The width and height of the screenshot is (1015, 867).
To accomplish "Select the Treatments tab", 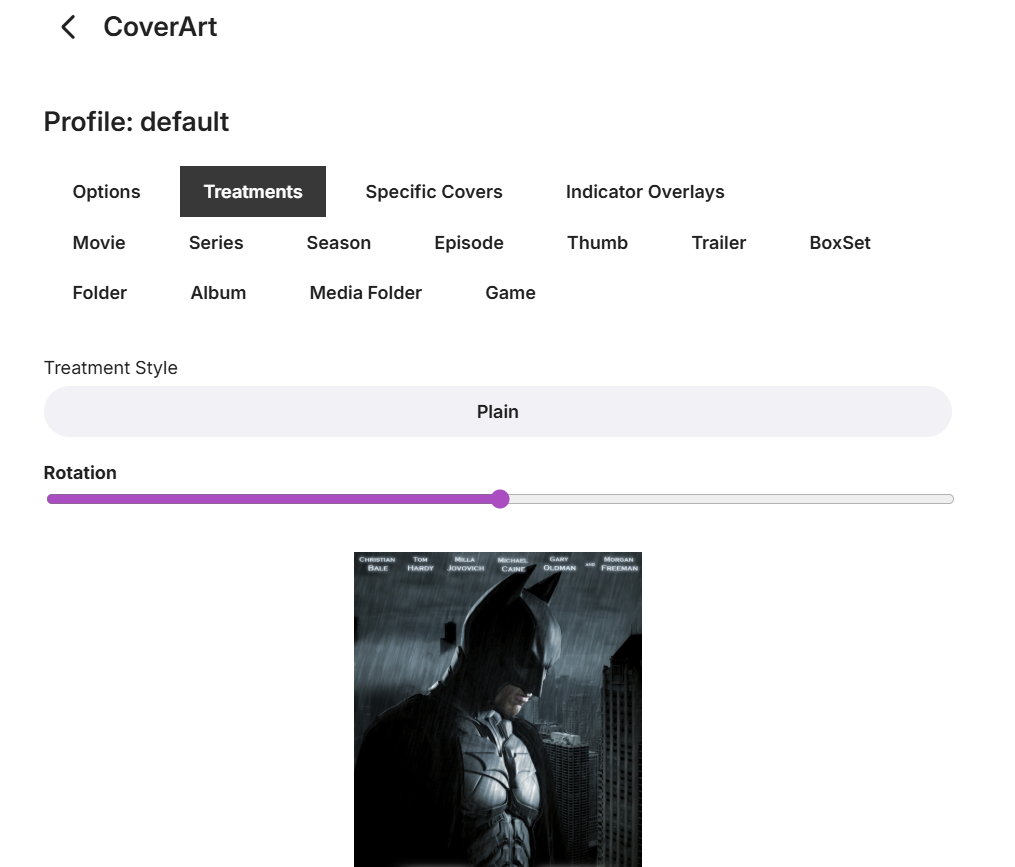I will pyautogui.click(x=253, y=192).
